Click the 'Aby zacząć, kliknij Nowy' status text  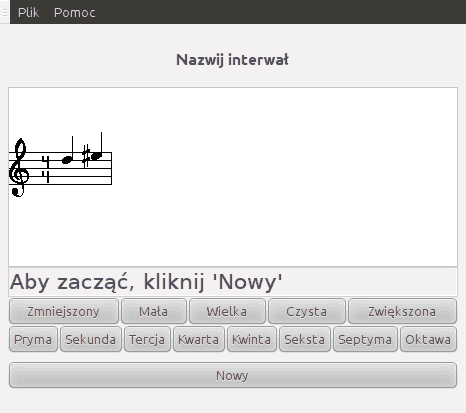pos(146,282)
